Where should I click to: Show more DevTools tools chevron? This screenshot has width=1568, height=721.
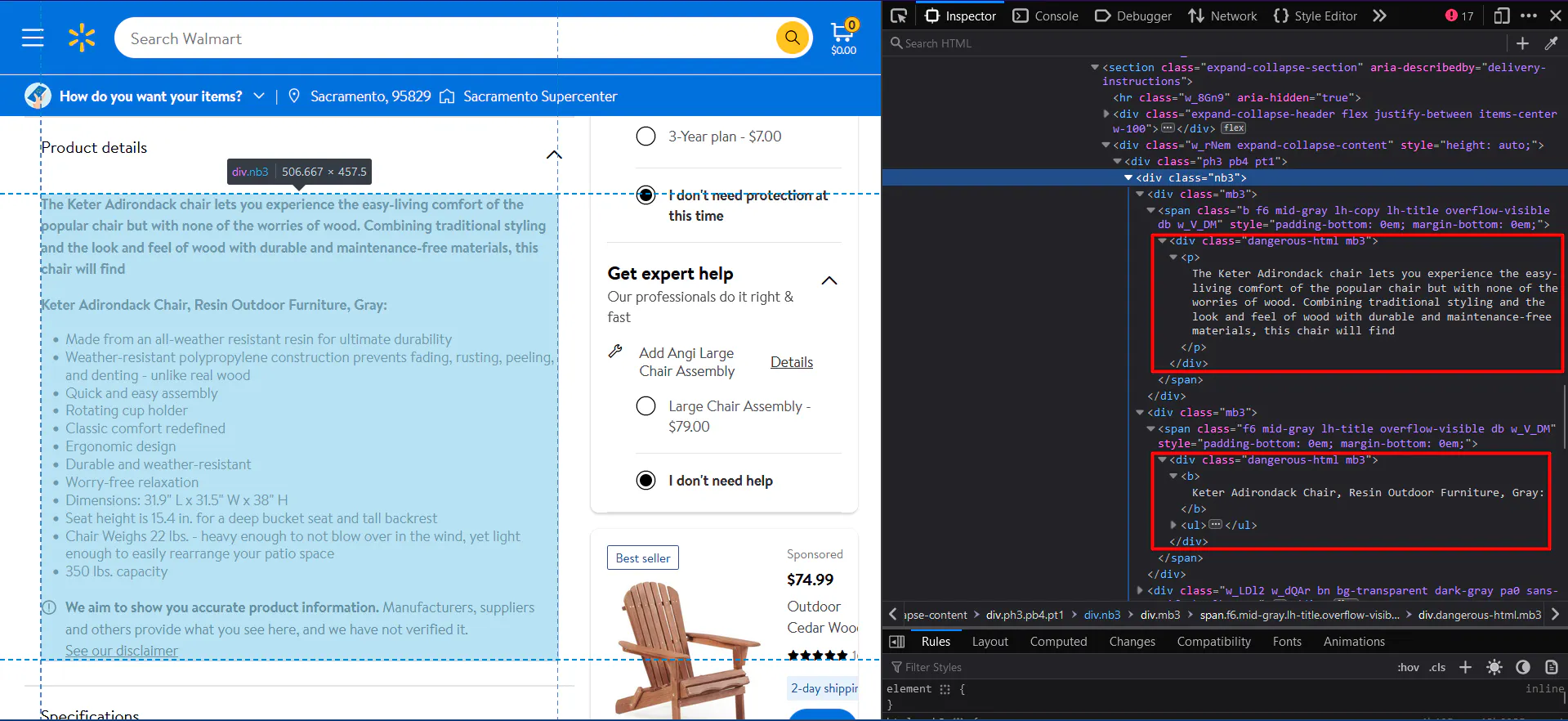[1379, 16]
